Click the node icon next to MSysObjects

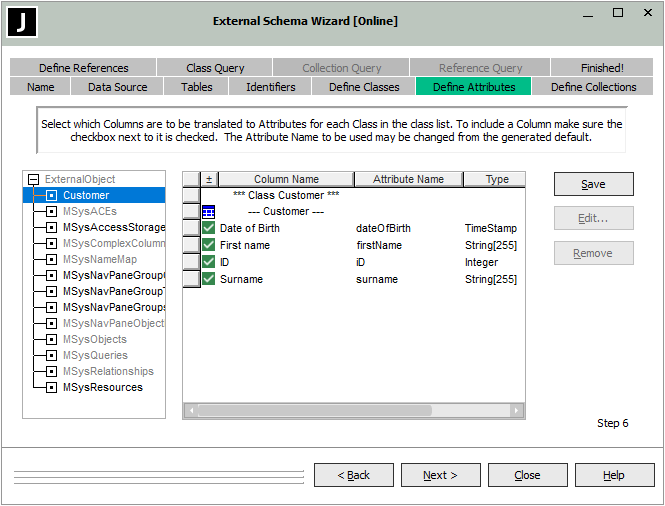[51, 339]
